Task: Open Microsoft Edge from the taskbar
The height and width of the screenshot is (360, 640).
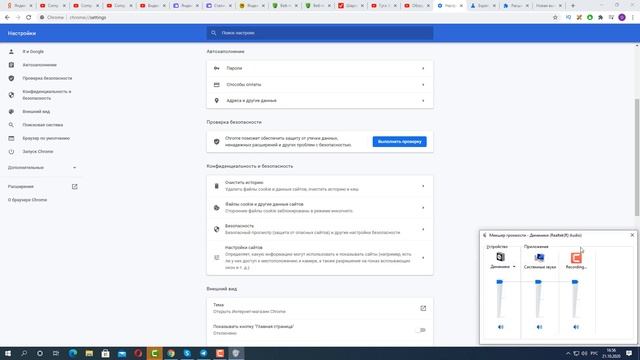Action: pos(73,353)
